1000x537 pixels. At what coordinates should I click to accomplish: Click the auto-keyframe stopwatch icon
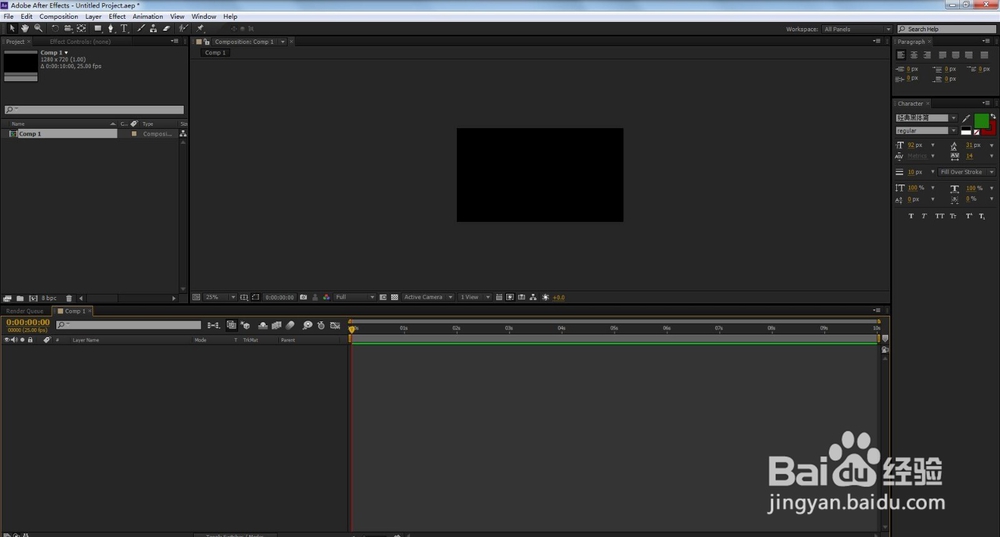(321, 325)
